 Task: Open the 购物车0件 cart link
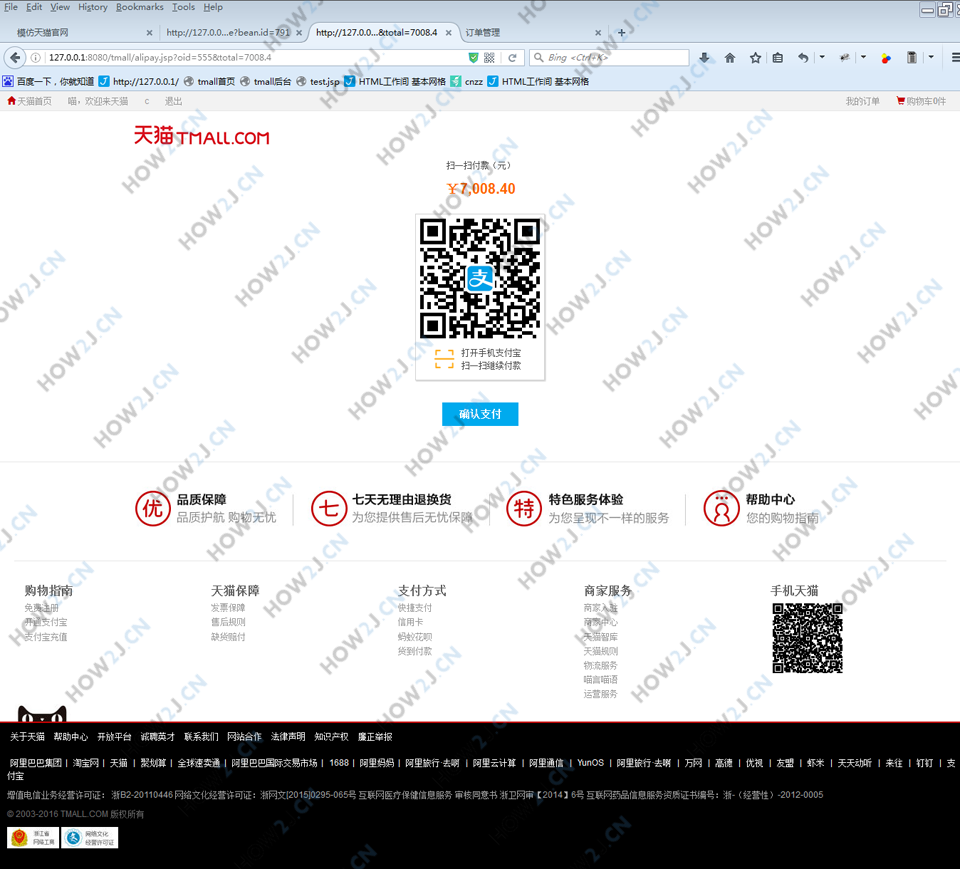(x=921, y=101)
